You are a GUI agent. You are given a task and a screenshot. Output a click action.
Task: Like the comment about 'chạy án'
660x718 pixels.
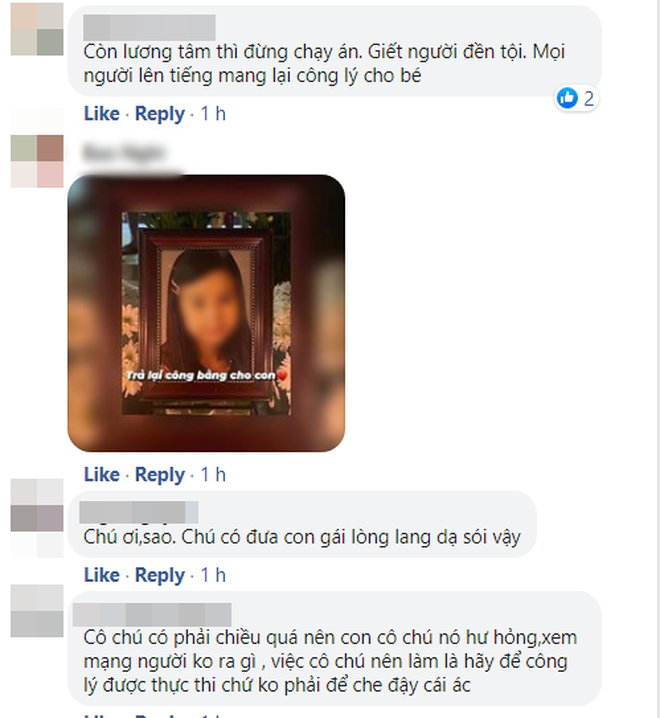101,114
